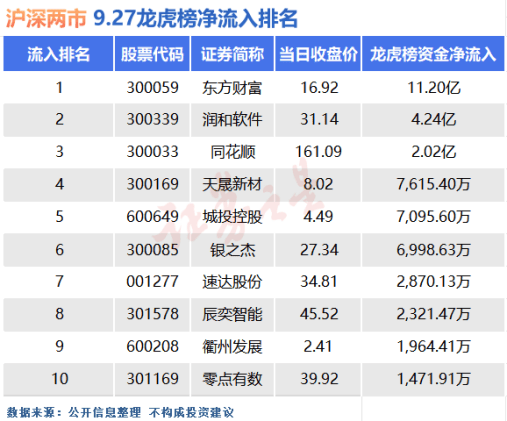Click net inflow 1,471.91万
This screenshot has width=507, height=421.
434,379
